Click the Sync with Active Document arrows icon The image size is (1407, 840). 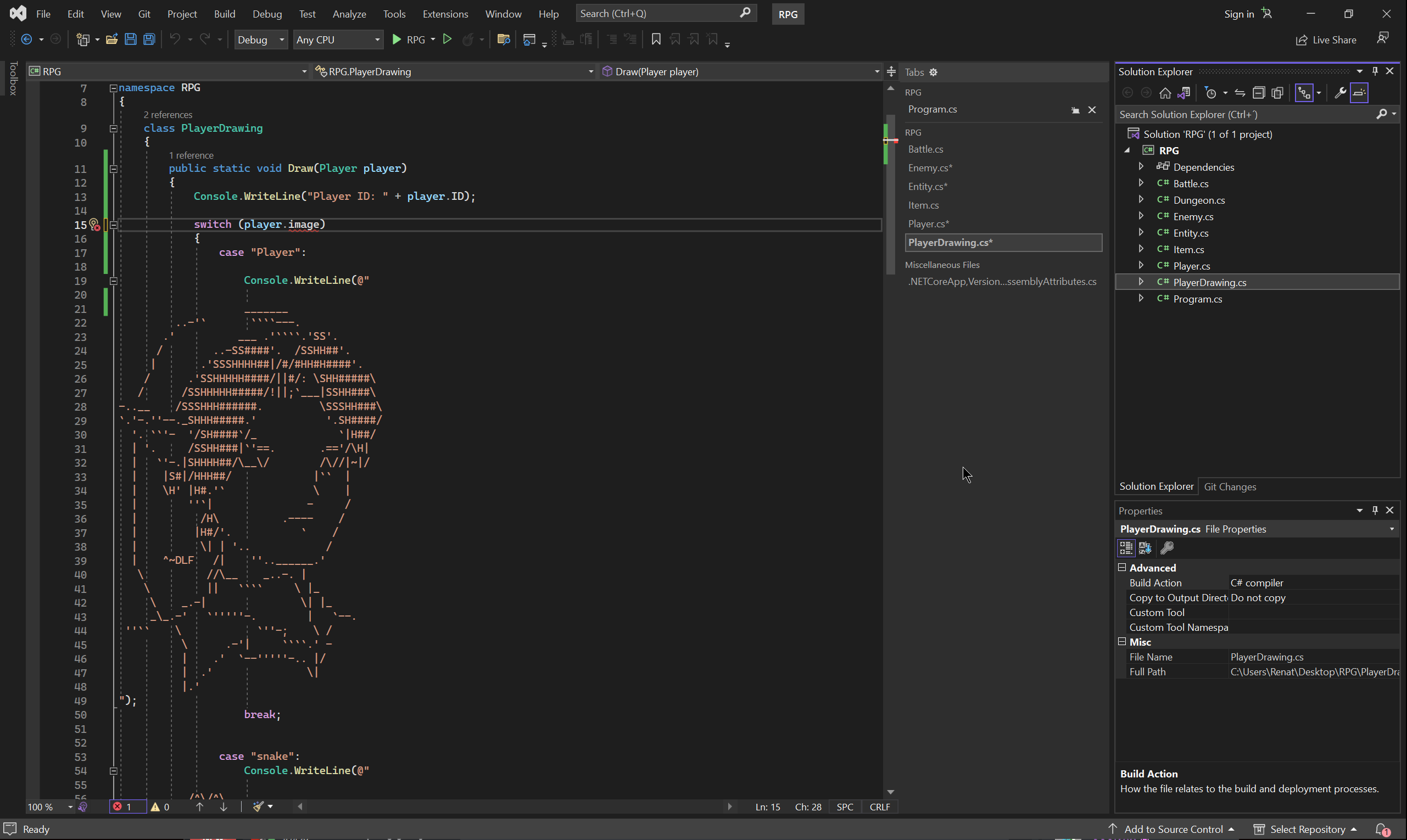click(x=1240, y=93)
